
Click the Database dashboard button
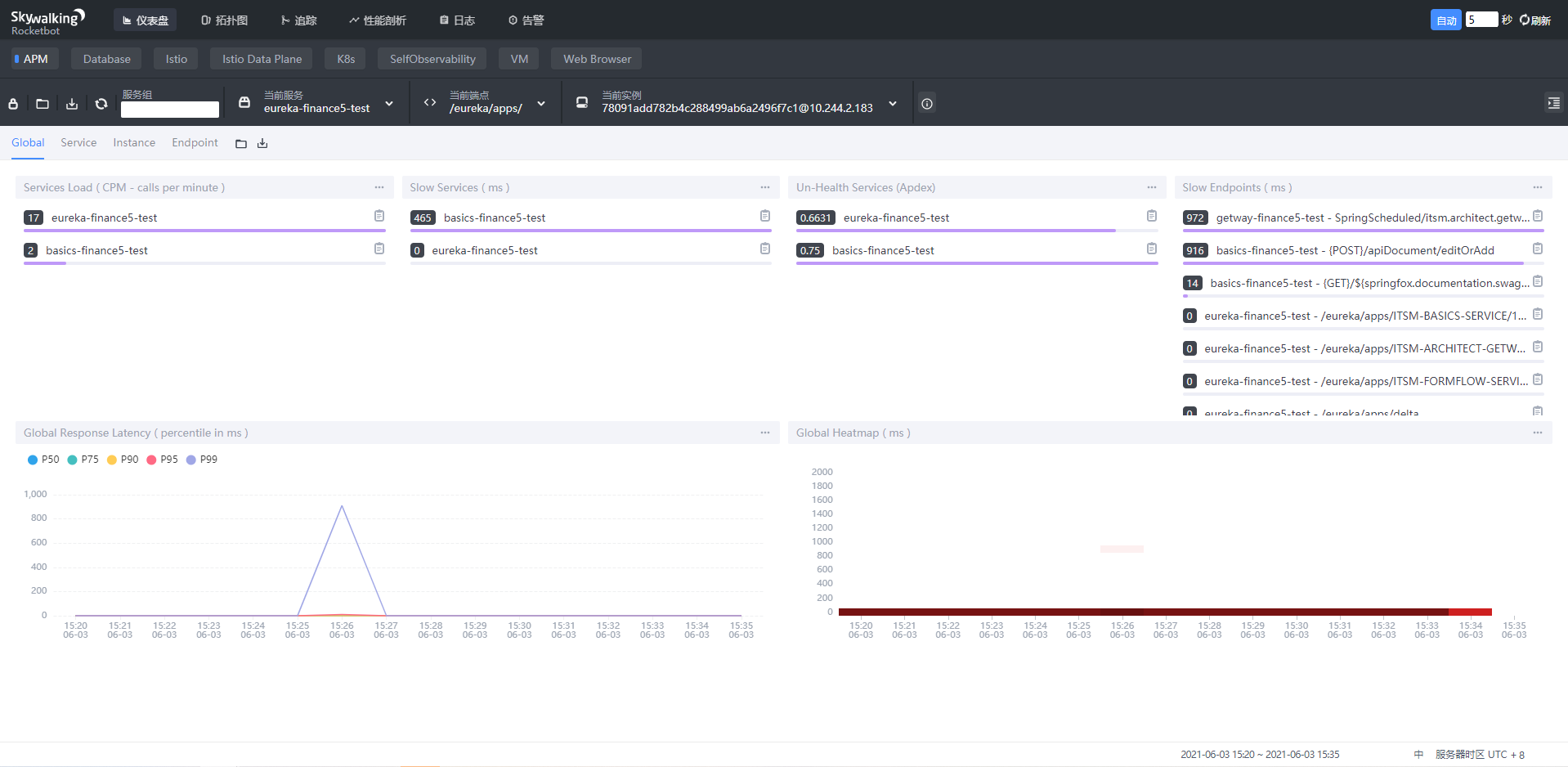click(106, 59)
